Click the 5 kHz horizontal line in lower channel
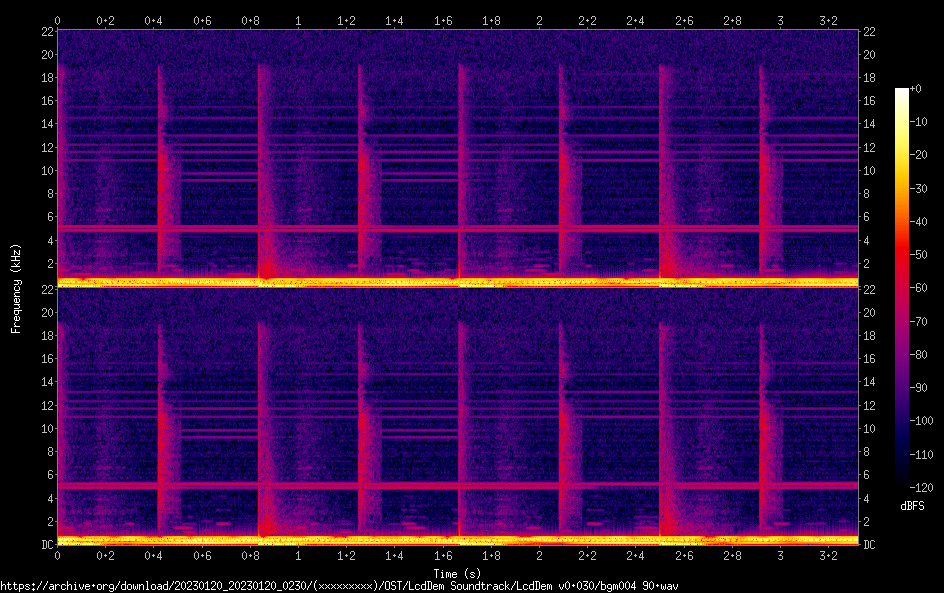Viewport: 944px width, 593px height. coord(457,485)
